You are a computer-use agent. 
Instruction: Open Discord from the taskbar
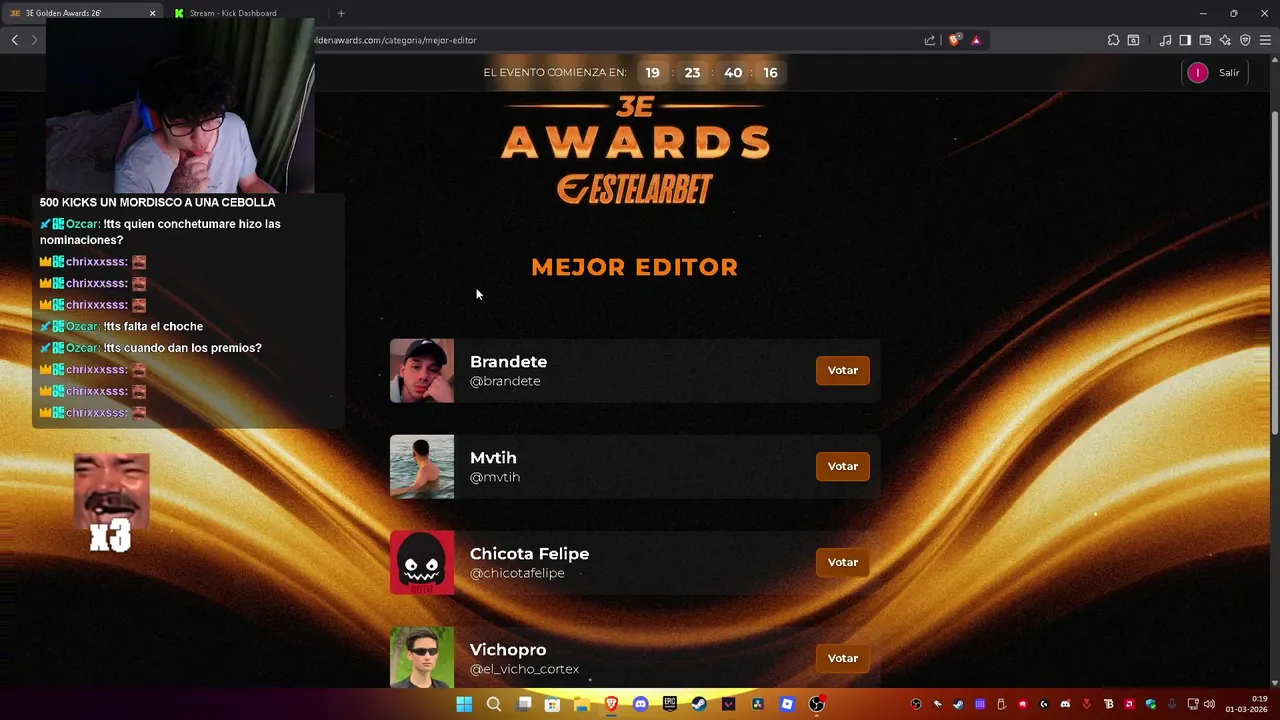640,704
